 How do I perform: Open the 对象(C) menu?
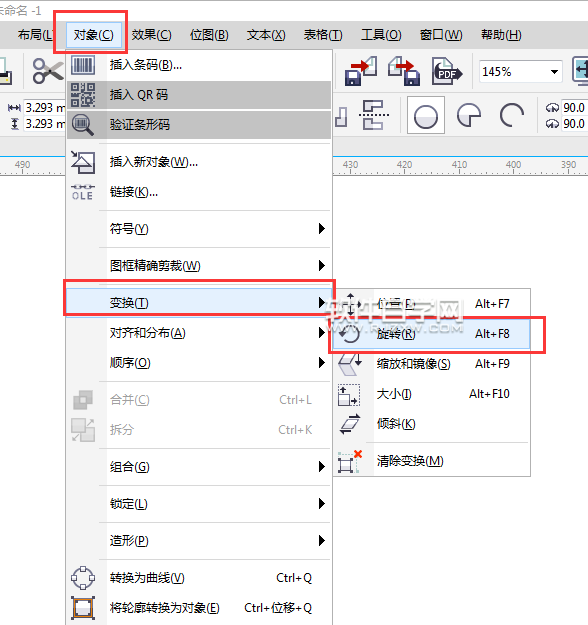pyautogui.click(x=94, y=35)
